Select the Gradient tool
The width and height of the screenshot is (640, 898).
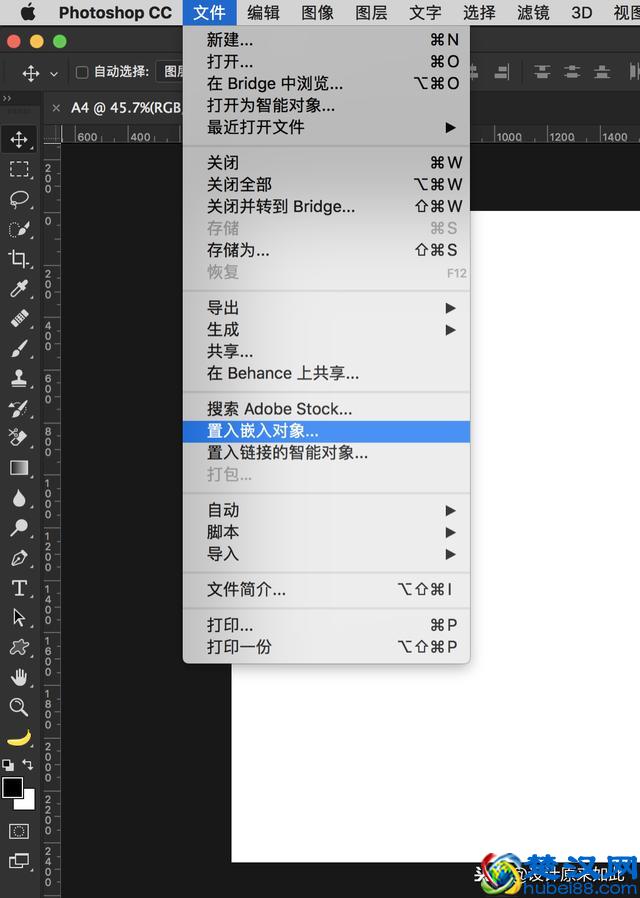19,468
